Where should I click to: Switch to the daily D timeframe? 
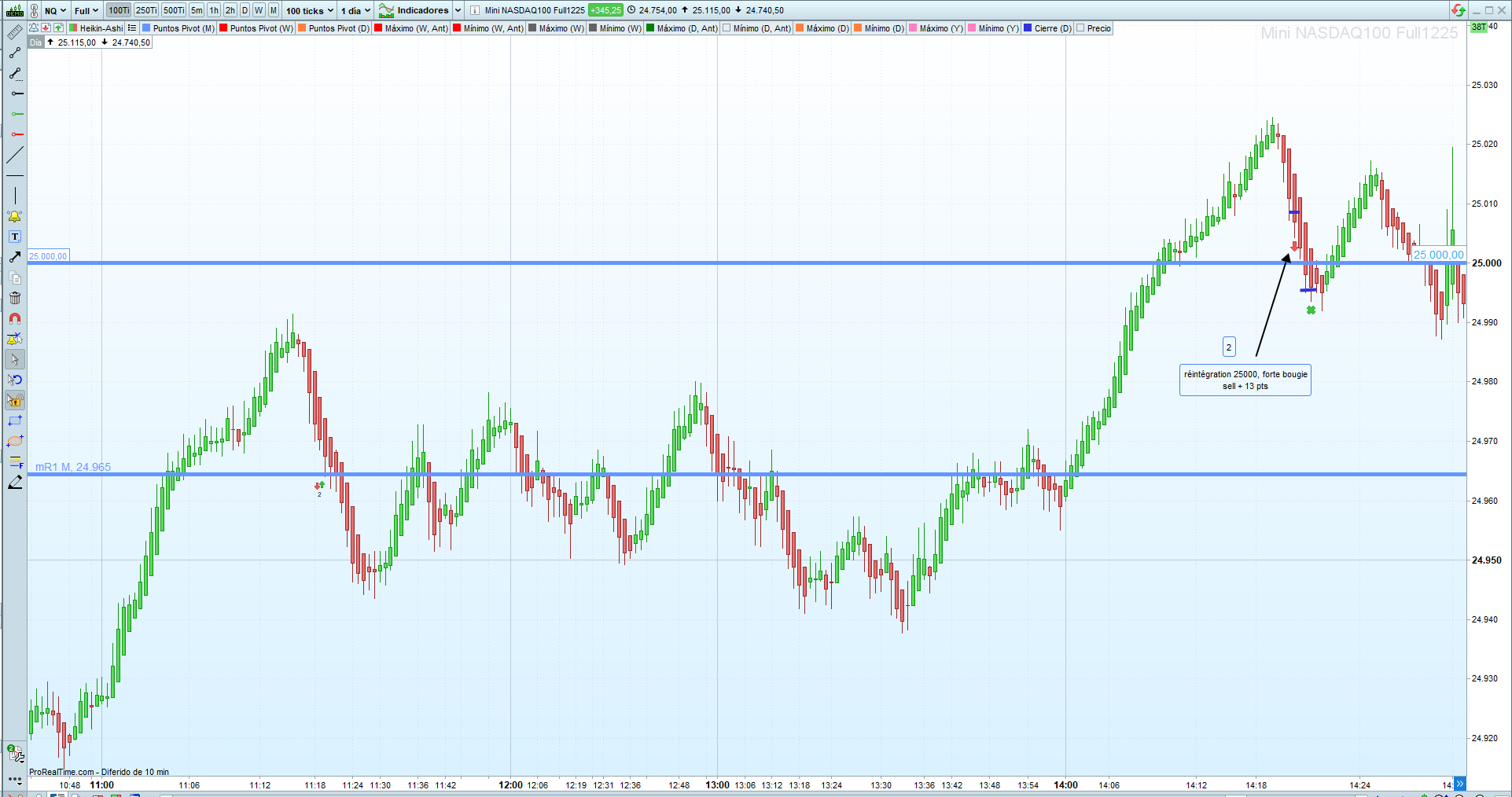pyautogui.click(x=245, y=10)
